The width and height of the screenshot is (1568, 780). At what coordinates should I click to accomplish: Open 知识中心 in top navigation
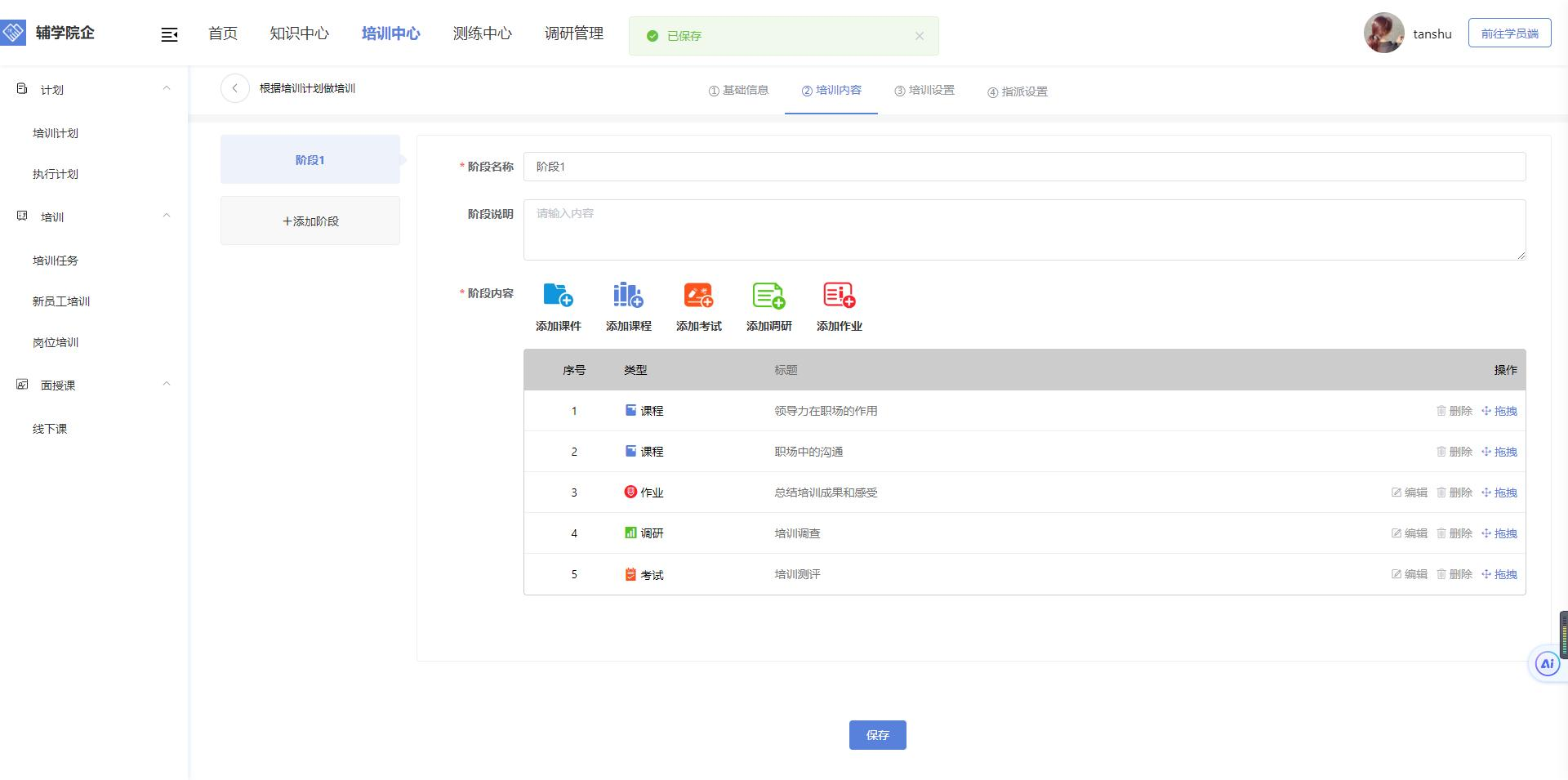pyautogui.click(x=300, y=33)
